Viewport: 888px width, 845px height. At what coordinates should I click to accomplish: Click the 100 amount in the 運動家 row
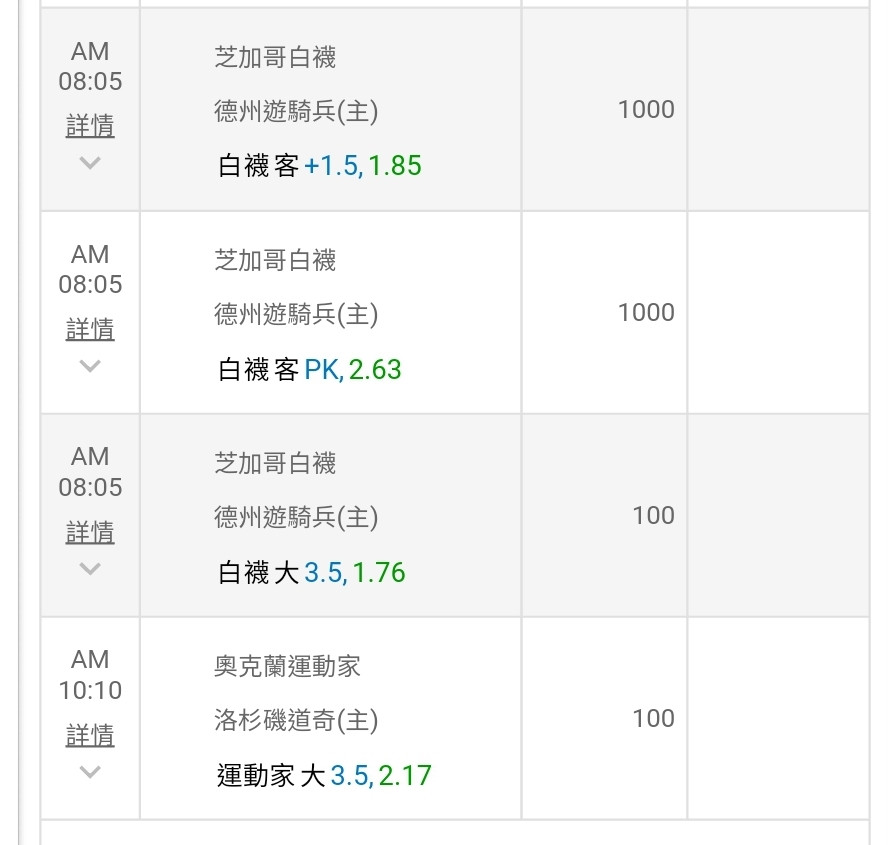coord(654,718)
